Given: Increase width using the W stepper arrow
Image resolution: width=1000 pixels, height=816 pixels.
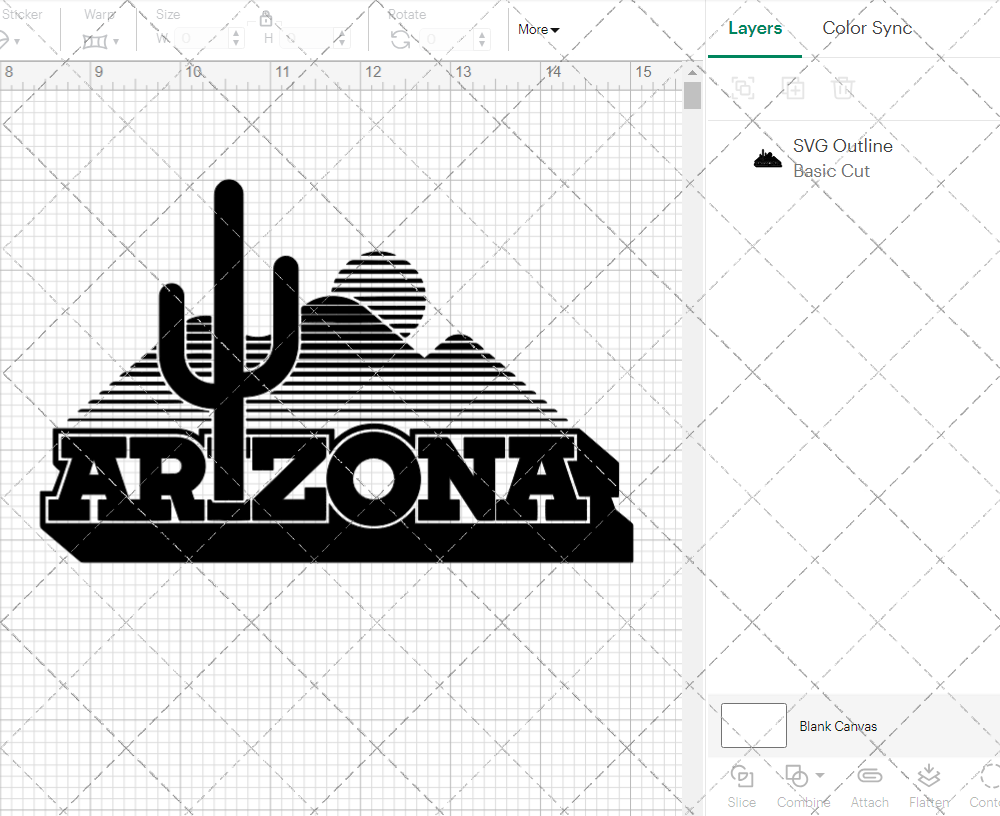Looking at the screenshot, I should (x=237, y=33).
